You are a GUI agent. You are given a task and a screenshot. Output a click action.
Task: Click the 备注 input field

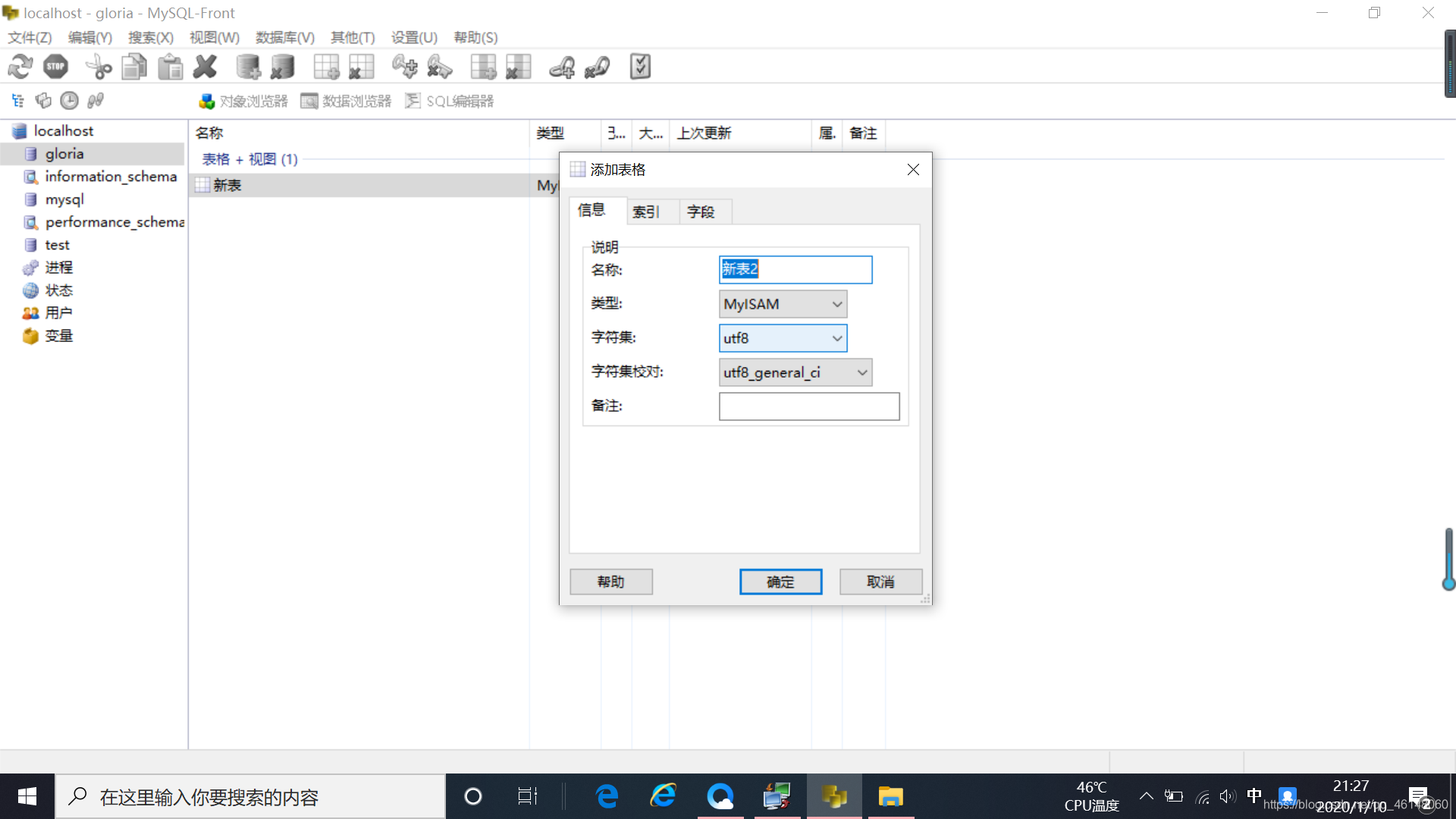tap(809, 406)
